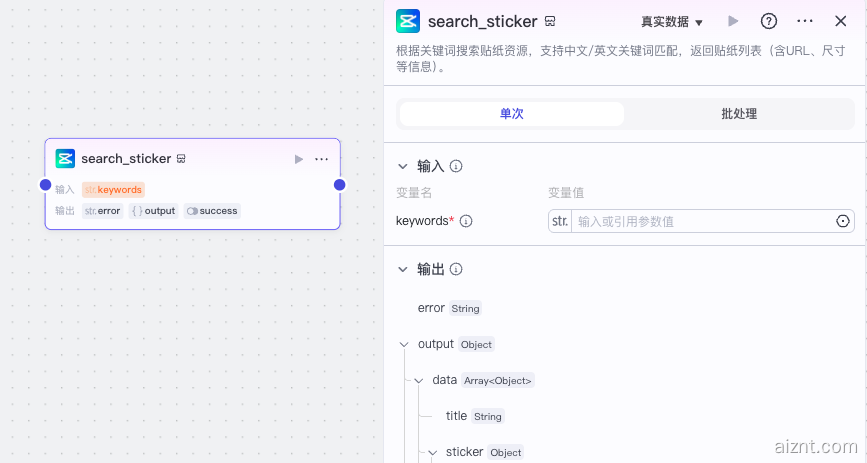This screenshot has height=463, width=867.
Task: Close the search_sticker settings panel
Action: (x=840, y=22)
